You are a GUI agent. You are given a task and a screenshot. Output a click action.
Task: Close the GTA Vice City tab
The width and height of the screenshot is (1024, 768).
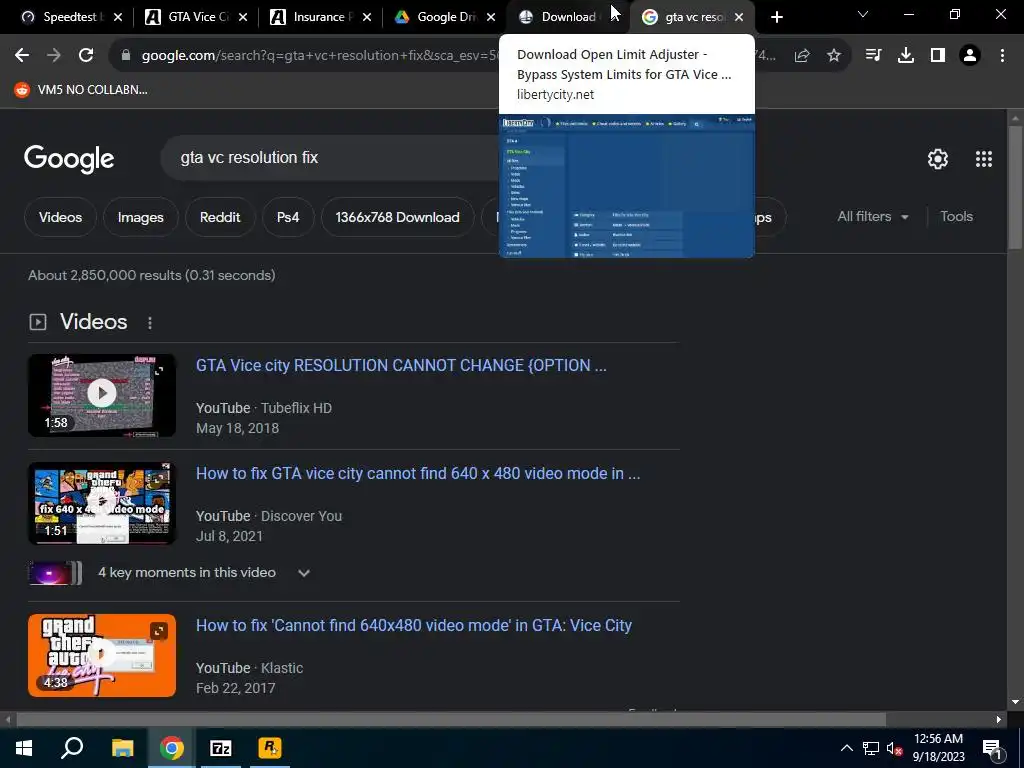(x=243, y=17)
